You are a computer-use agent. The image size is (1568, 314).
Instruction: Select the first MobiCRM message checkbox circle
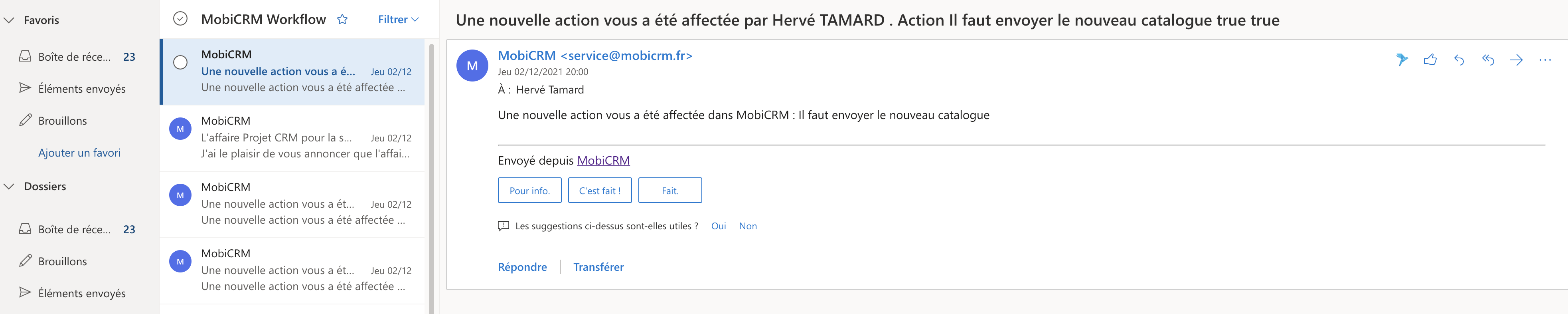pyautogui.click(x=180, y=62)
